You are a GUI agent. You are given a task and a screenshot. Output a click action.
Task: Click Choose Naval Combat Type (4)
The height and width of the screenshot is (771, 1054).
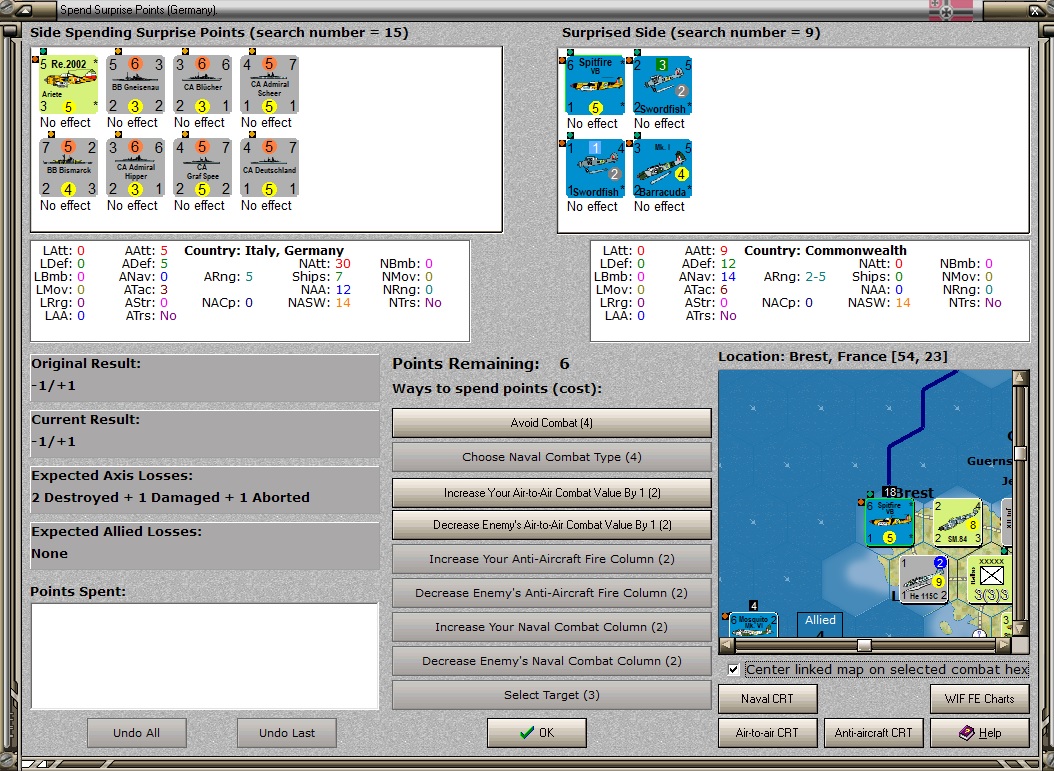pyautogui.click(x=551, y=457)
